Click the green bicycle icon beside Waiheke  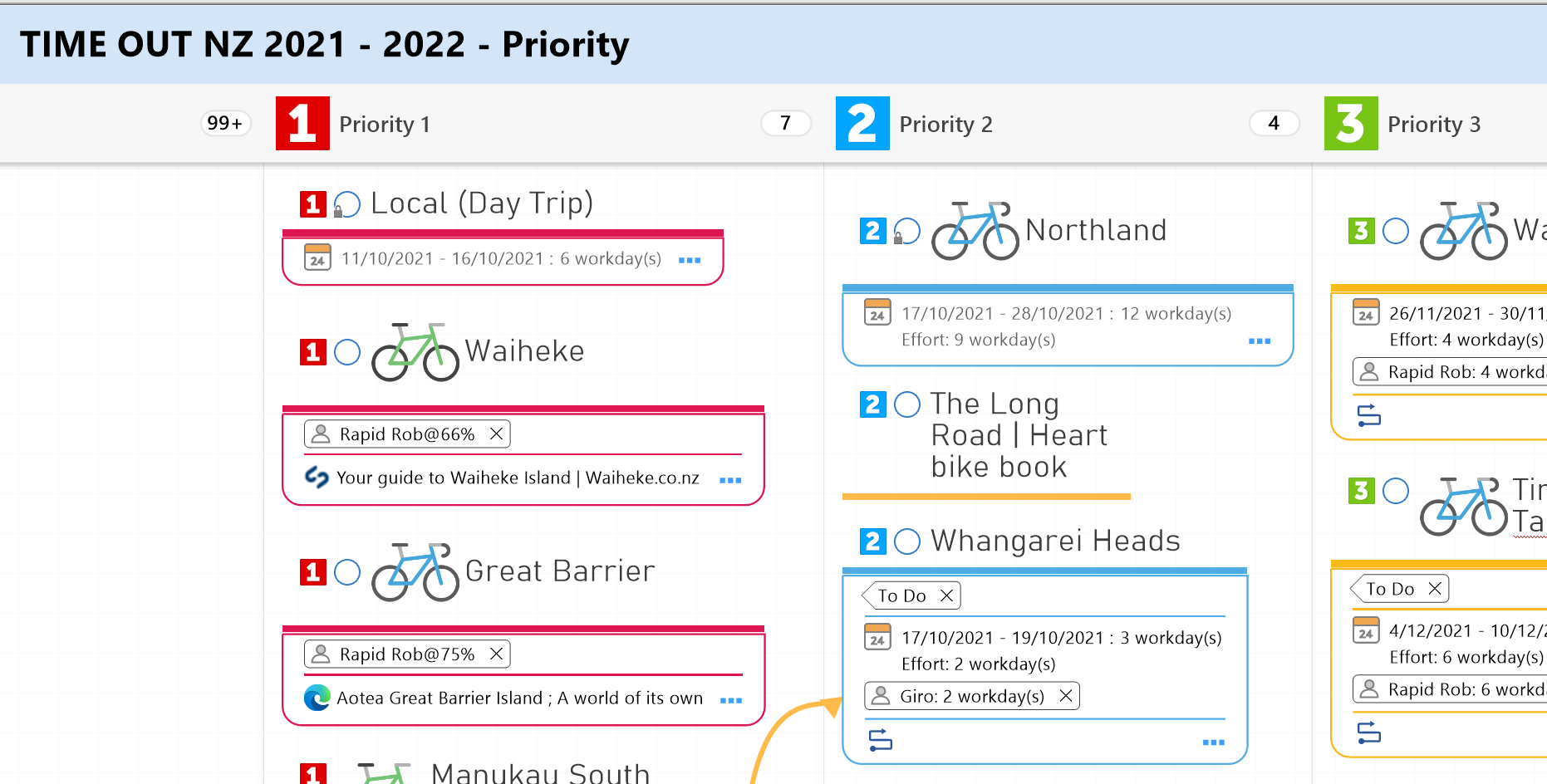point(415,352)
